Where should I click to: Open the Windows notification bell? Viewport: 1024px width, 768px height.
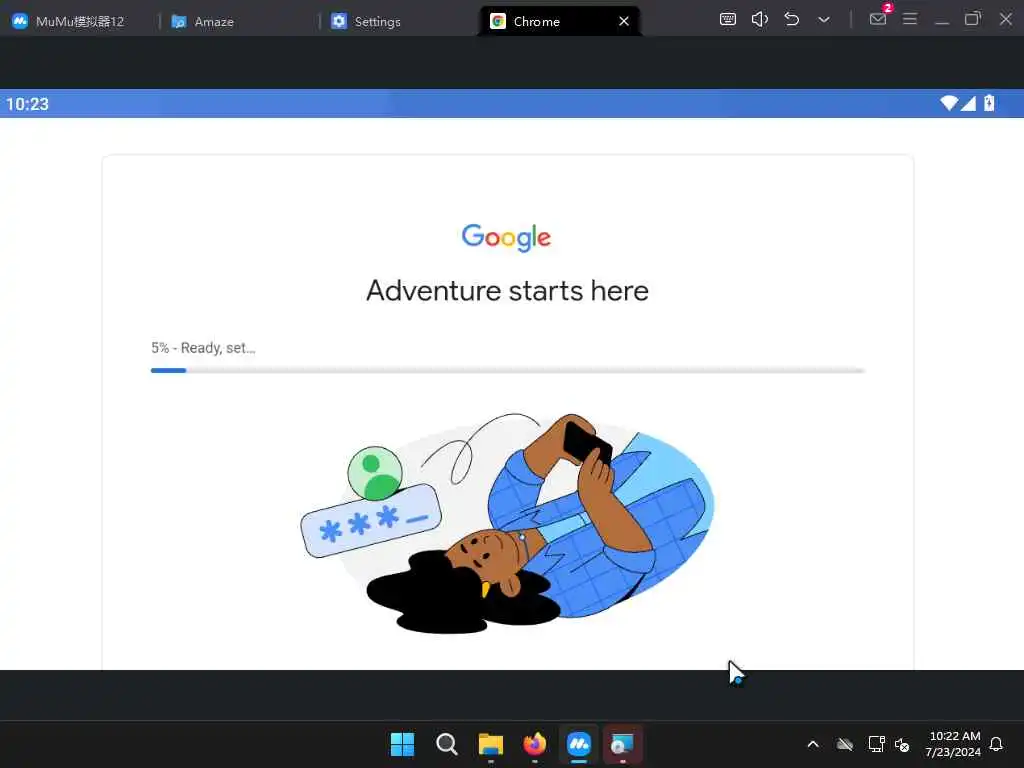tap(996, 744)
